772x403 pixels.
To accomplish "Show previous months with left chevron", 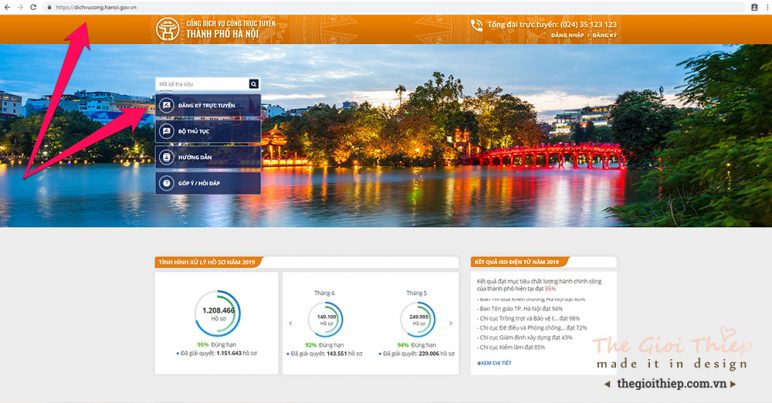I will click(x=290, y=323).
